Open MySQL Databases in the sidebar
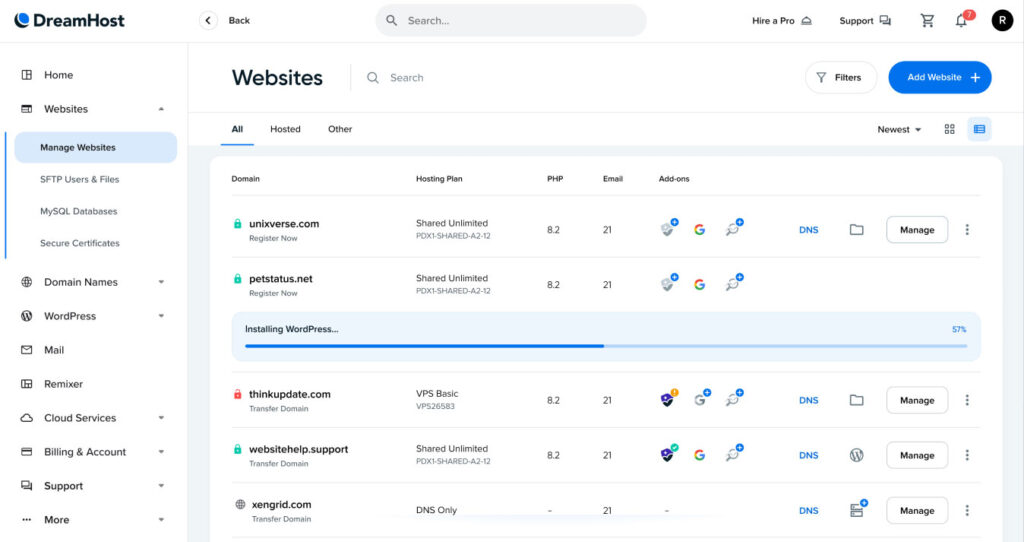The width and height of the screenshot is (1024, 542). (x=78, y=212)
